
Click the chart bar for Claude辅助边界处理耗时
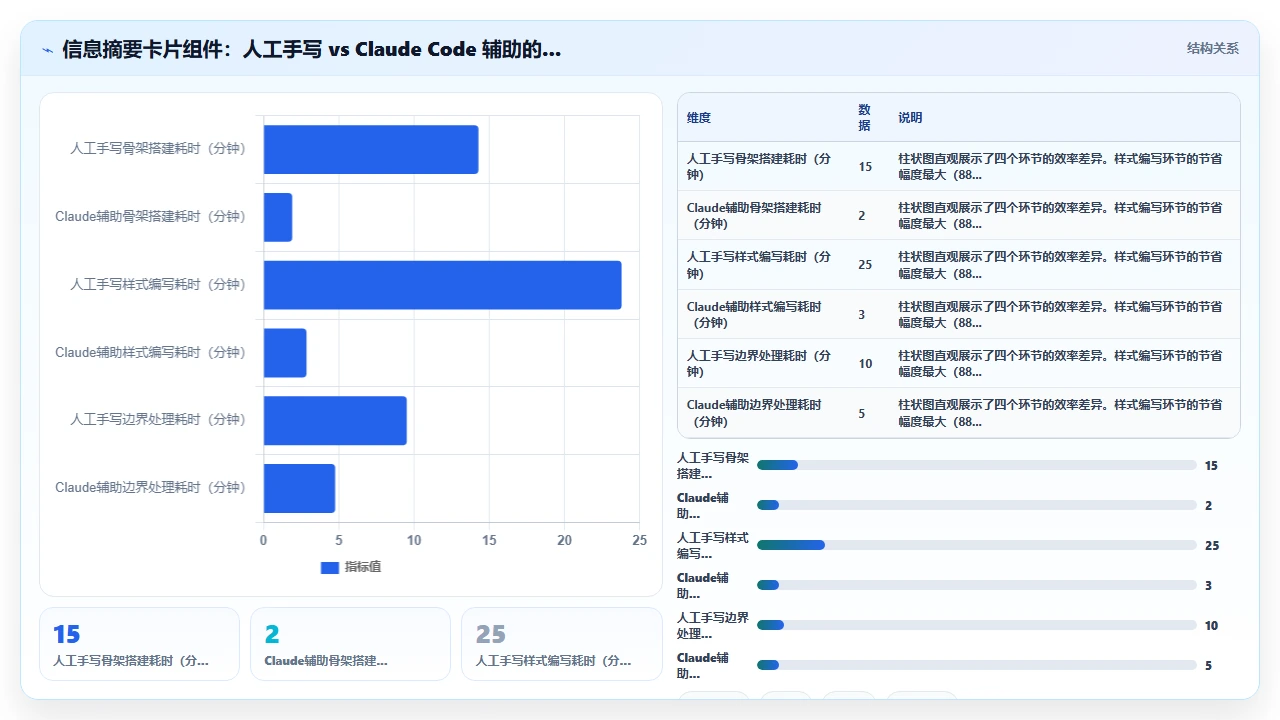(300, 488)
